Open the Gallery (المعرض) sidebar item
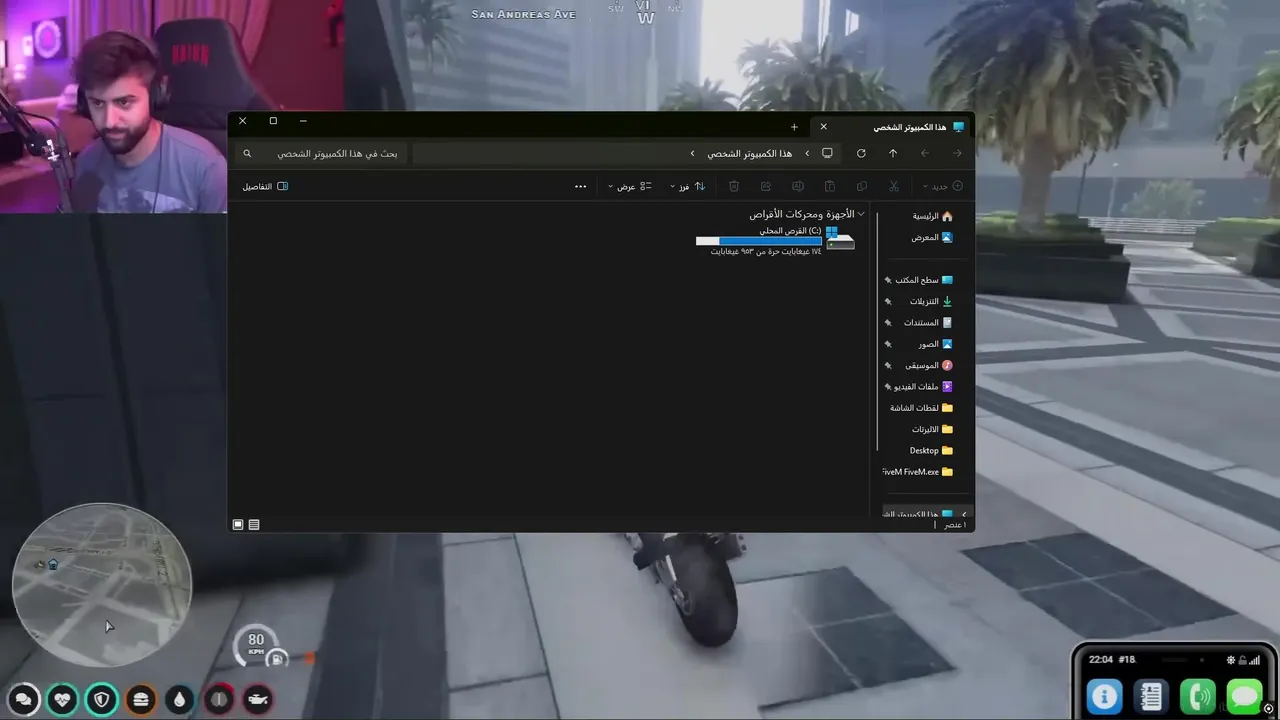The height and width of the screenshot is (720, 1280). [x=932, y=237]
